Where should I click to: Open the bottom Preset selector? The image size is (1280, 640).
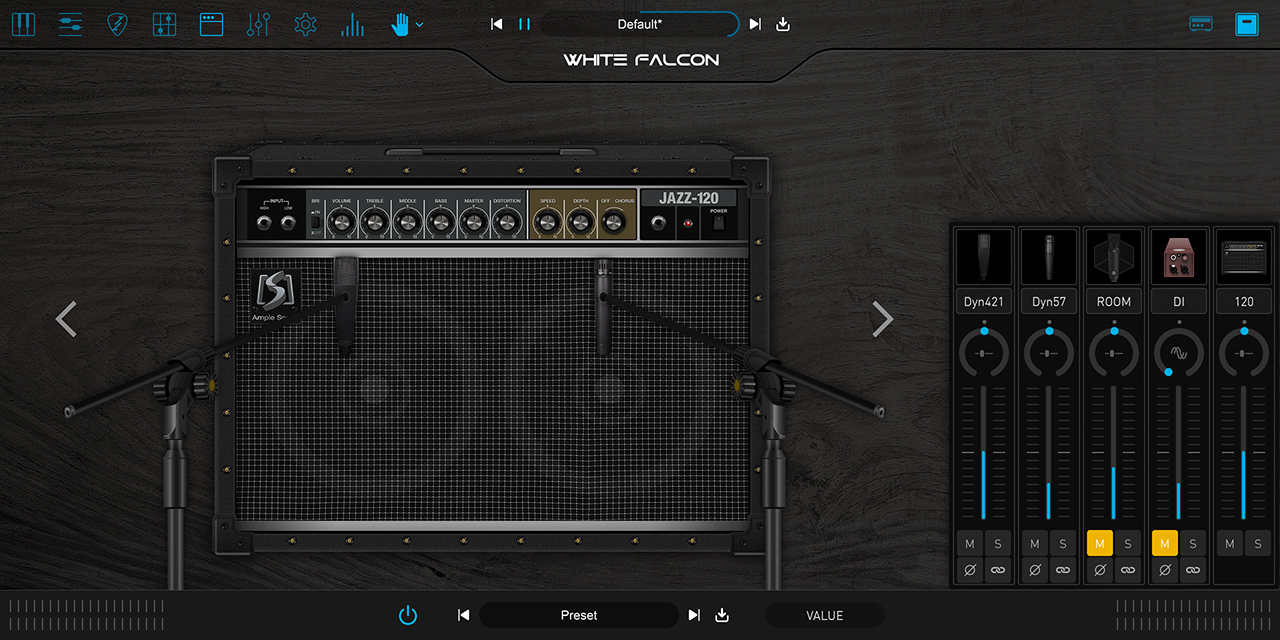(578, 615)
